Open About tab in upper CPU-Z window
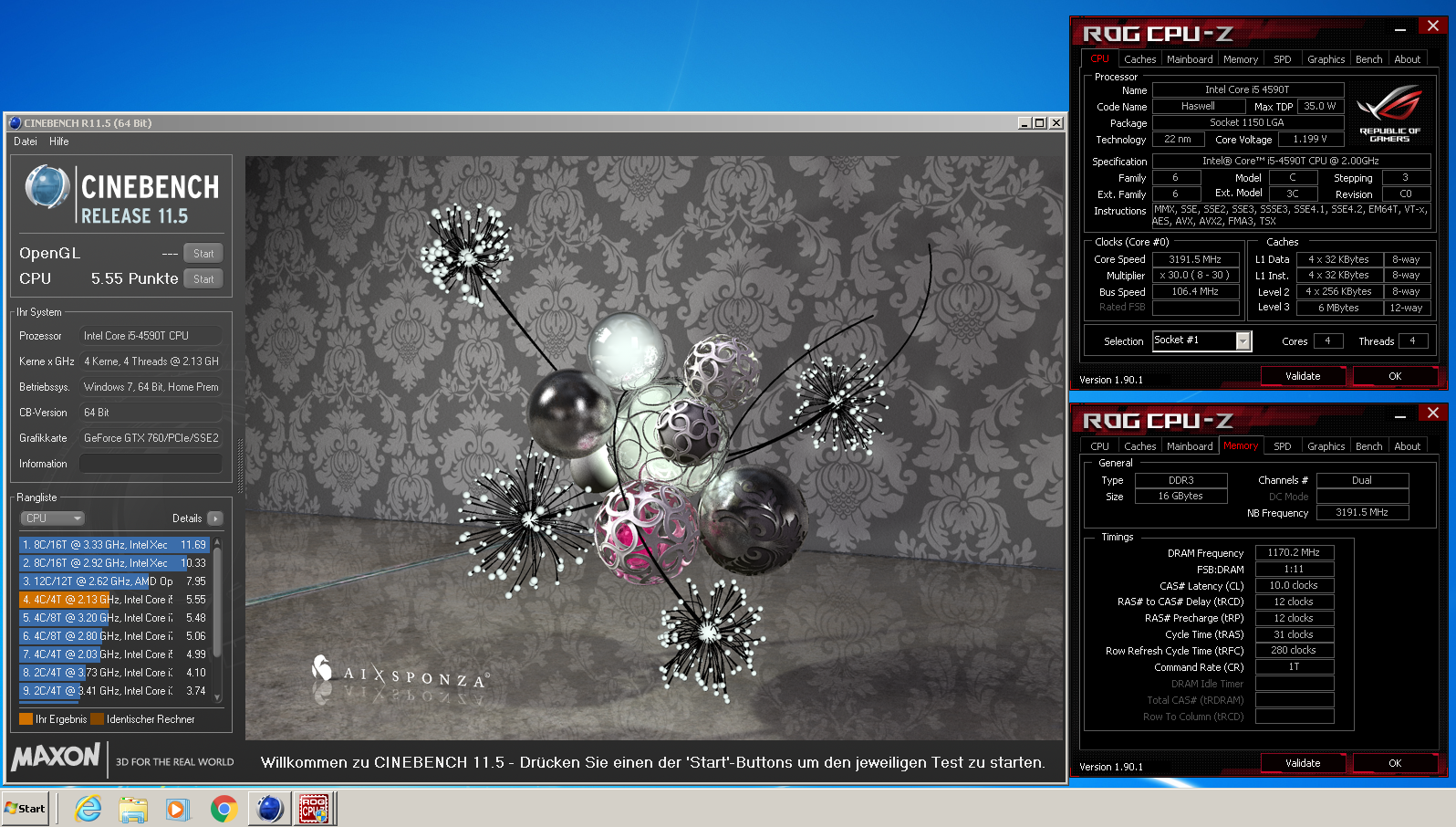 pos(1407,59)
